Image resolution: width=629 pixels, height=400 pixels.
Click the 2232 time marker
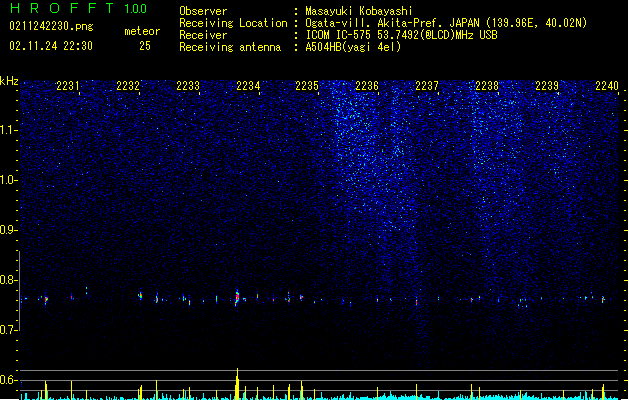click(128, 86)
